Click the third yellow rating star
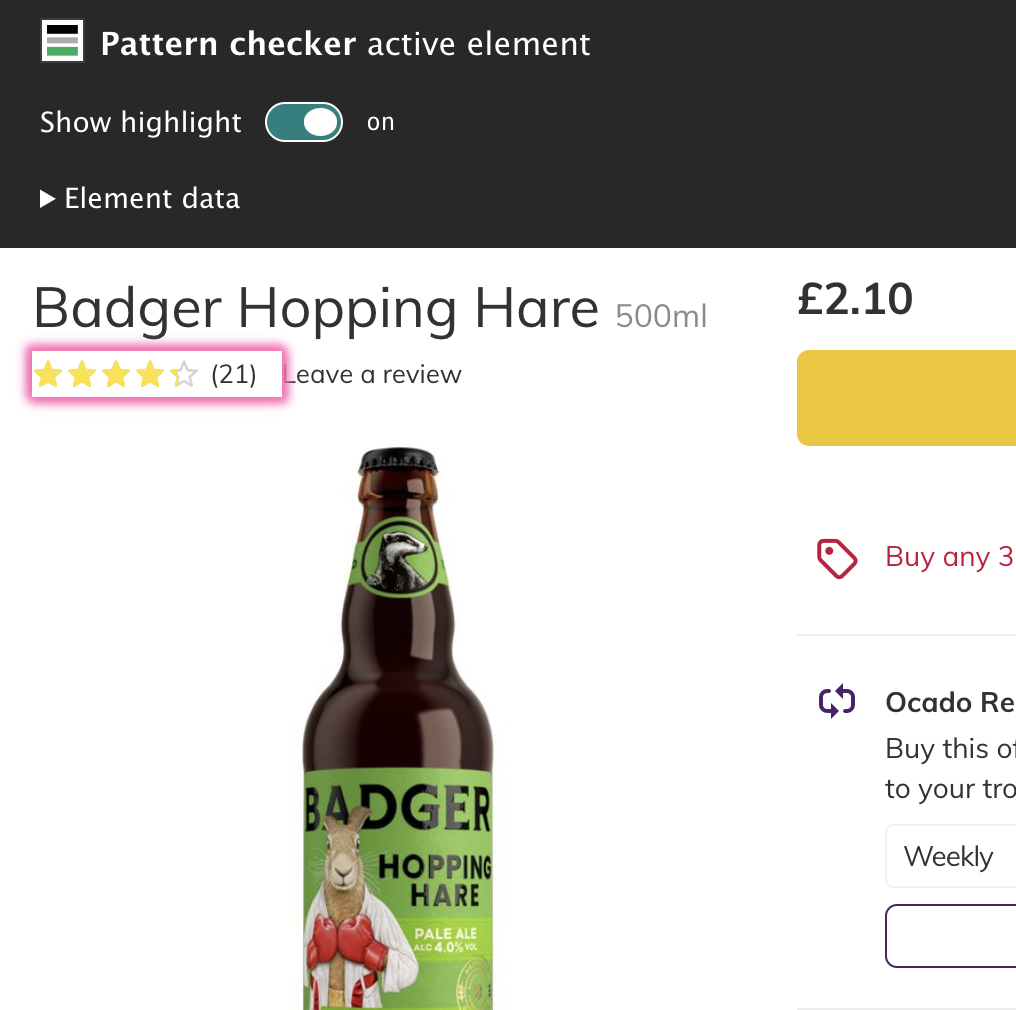1016x1010 pixels. pos(116,375)
